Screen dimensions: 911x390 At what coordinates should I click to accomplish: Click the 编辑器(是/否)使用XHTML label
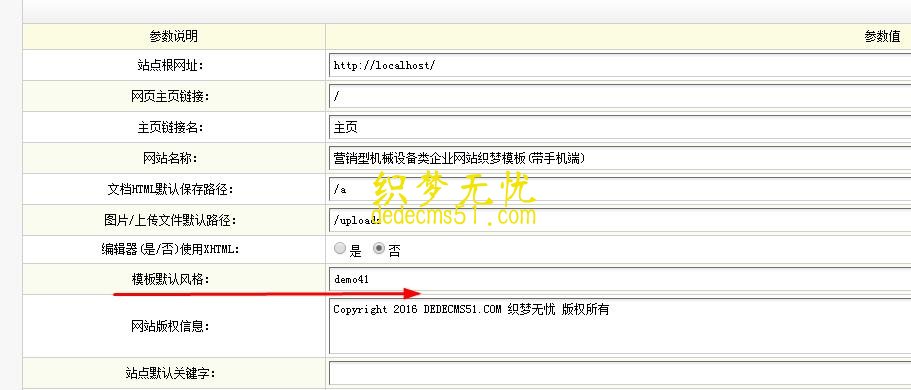pyautogui.click(x=170, y=249)
